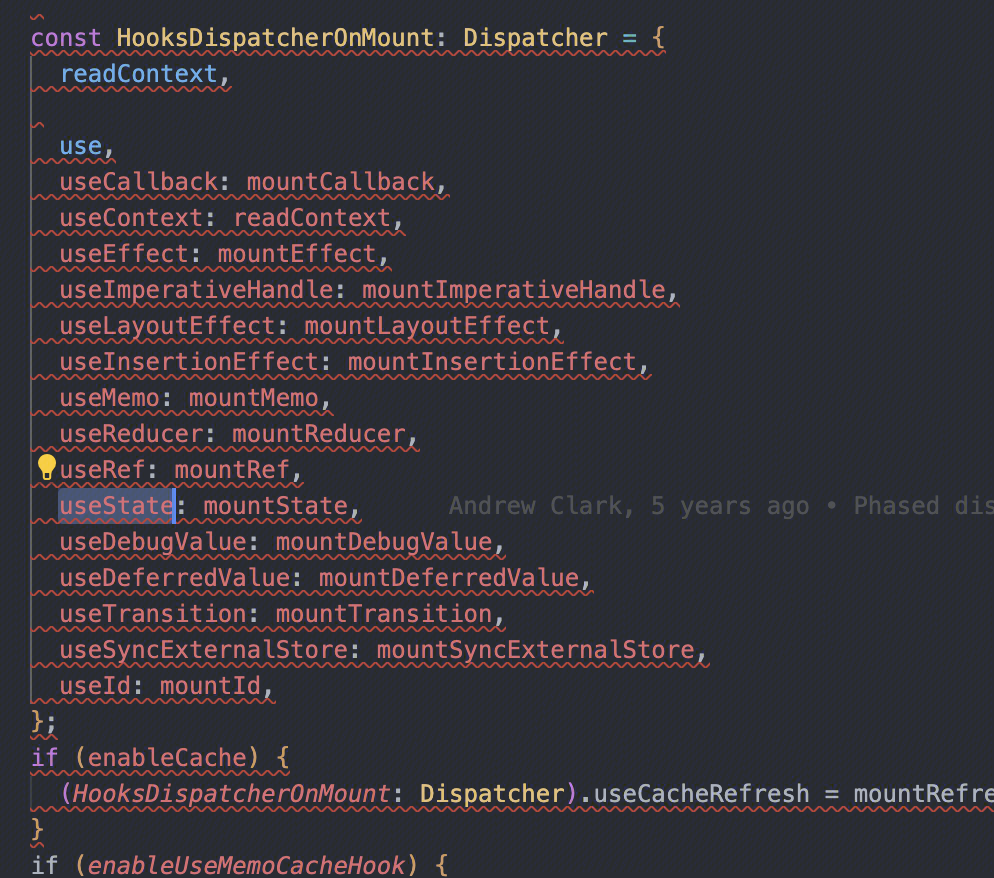Click mountReducer value
Viewport: 994px width, 878px height.
(x=318, y=434)
